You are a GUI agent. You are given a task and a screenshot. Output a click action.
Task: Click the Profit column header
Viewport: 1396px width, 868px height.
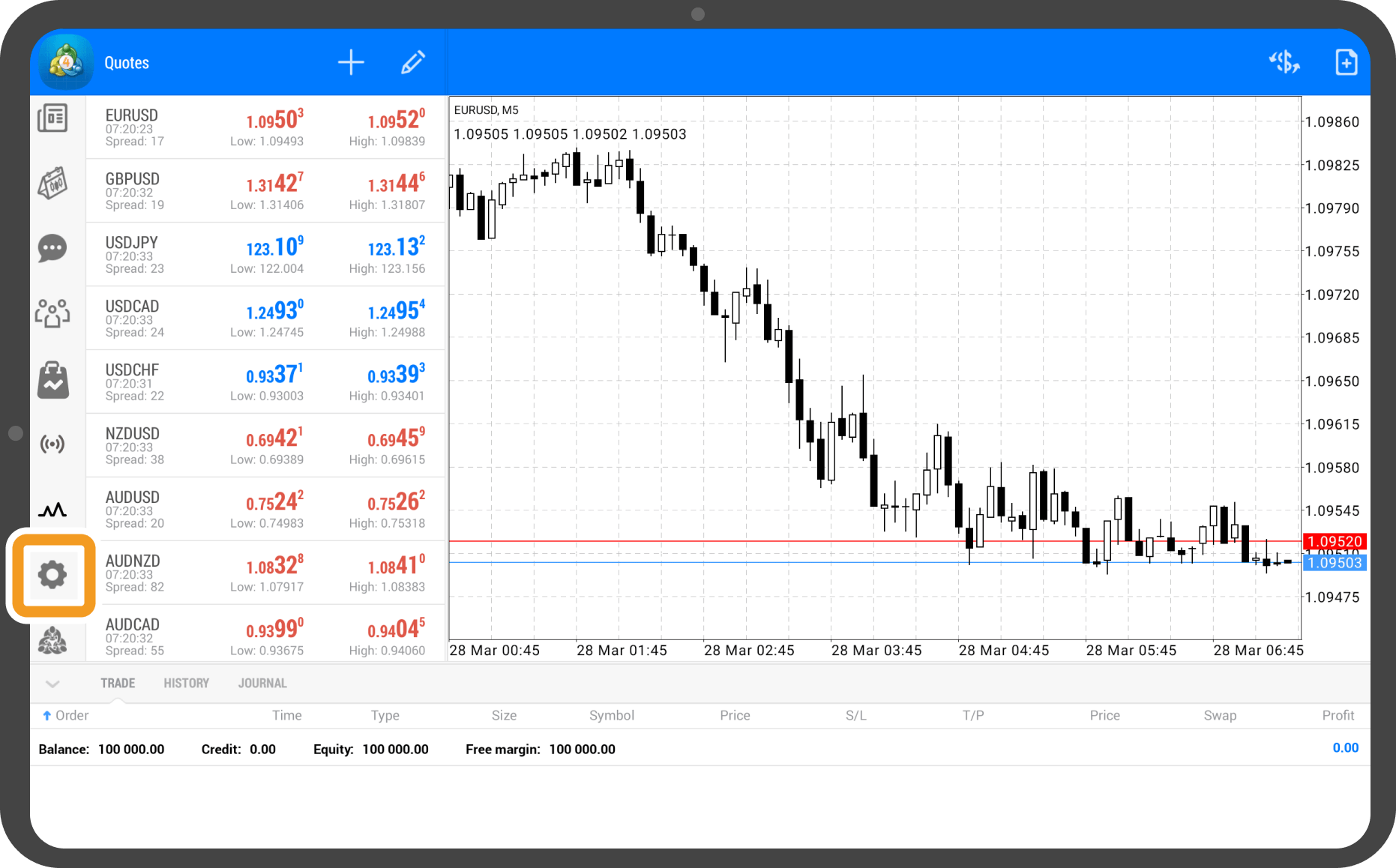(1338, 716)
